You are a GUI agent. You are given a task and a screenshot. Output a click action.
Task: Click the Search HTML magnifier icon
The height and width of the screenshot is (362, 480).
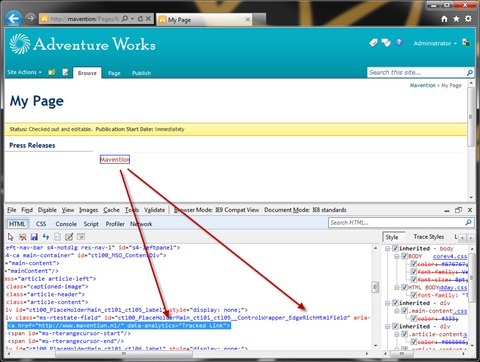tap(468, 222)
